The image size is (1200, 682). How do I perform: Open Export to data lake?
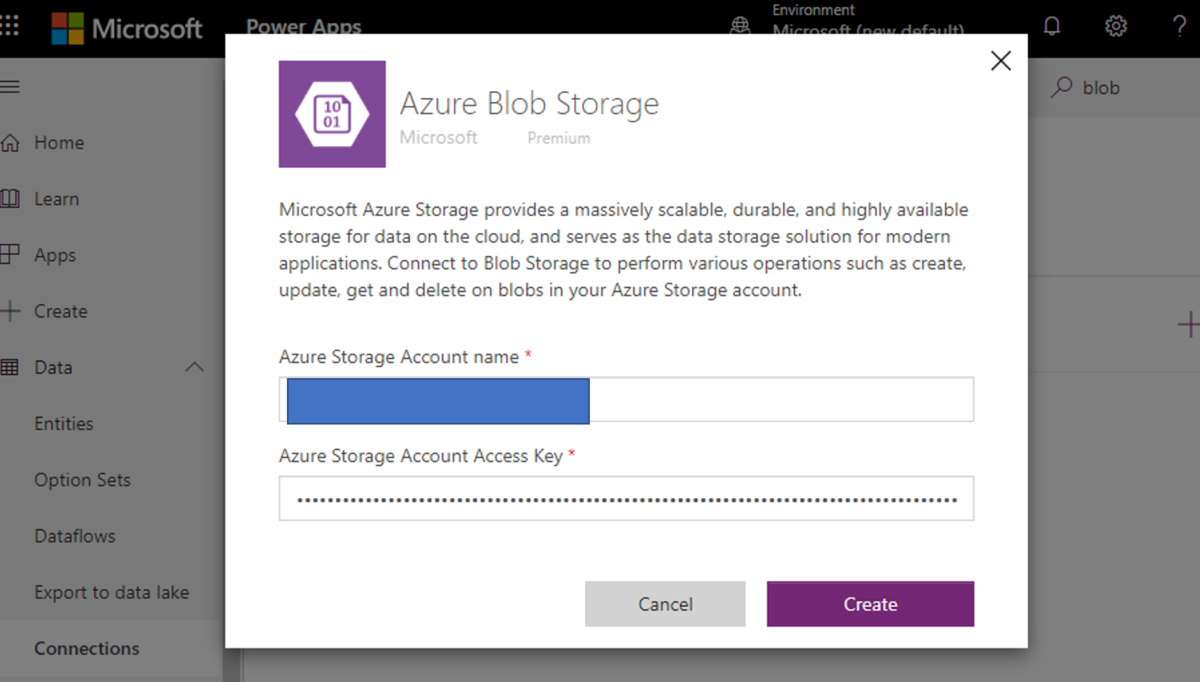click(x=110, y=592)
